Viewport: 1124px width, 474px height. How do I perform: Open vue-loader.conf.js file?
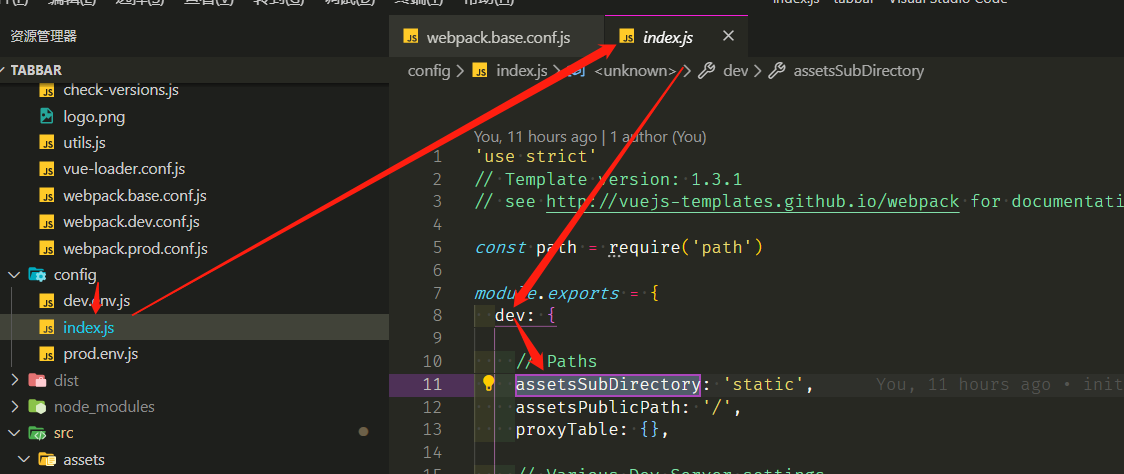pos(124,169)
